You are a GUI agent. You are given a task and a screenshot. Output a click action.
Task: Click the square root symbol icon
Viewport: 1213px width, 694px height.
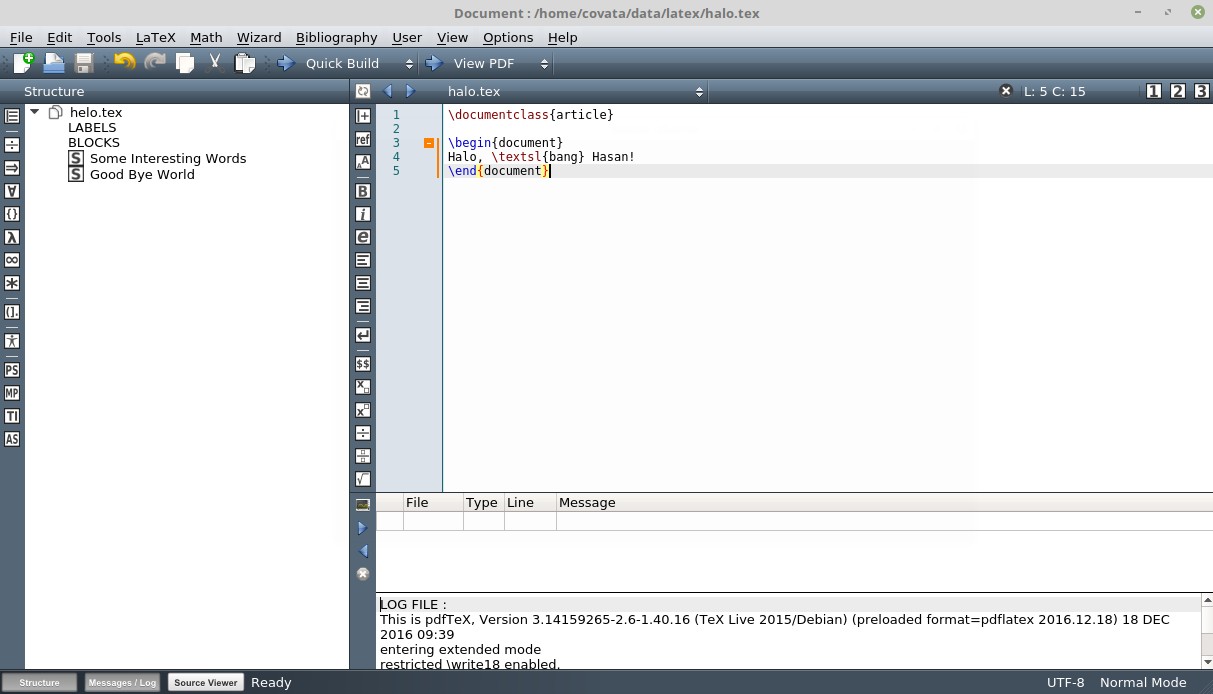[x=363, y=479]
